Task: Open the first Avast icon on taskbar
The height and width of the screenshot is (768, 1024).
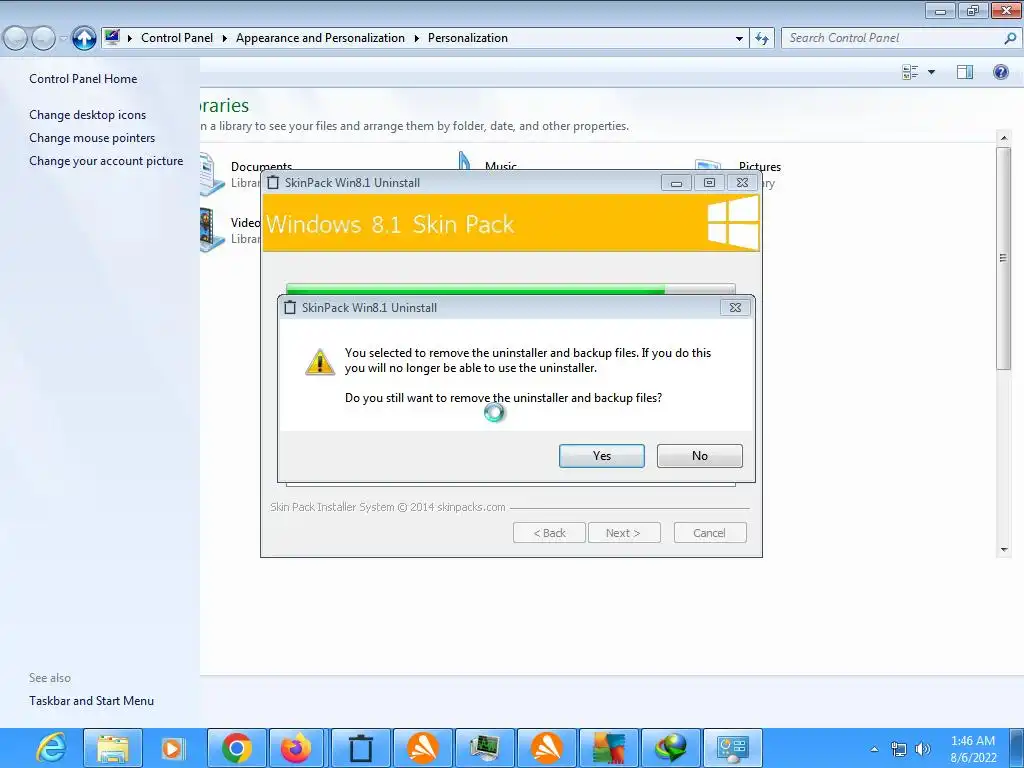Action: pos(423,748)
